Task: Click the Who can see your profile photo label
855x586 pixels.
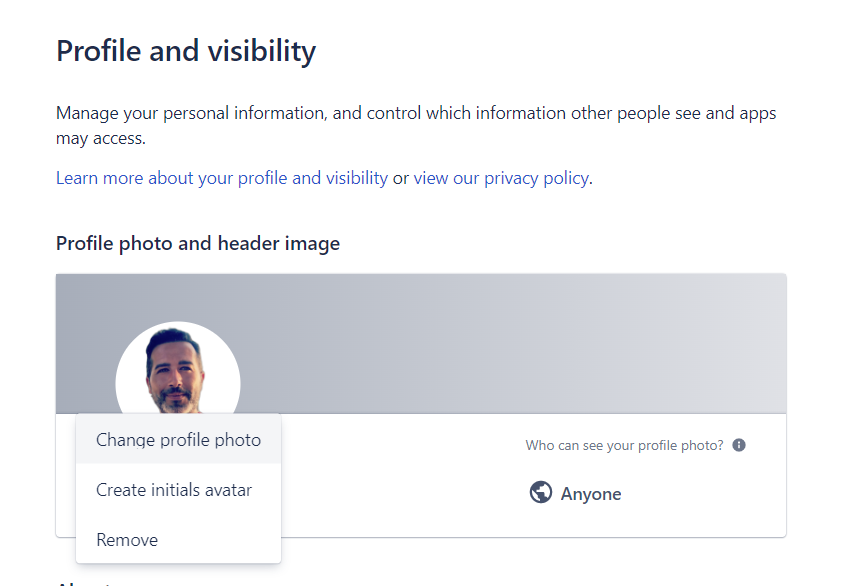Action: tap(624, 445)
